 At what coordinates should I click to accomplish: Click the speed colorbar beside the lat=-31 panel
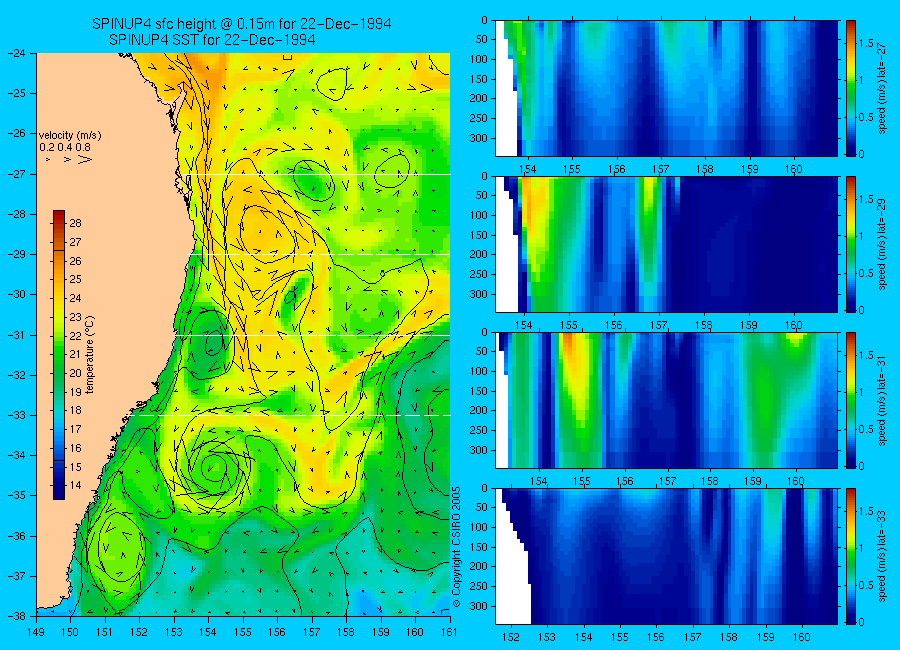(x=851, y=400)
